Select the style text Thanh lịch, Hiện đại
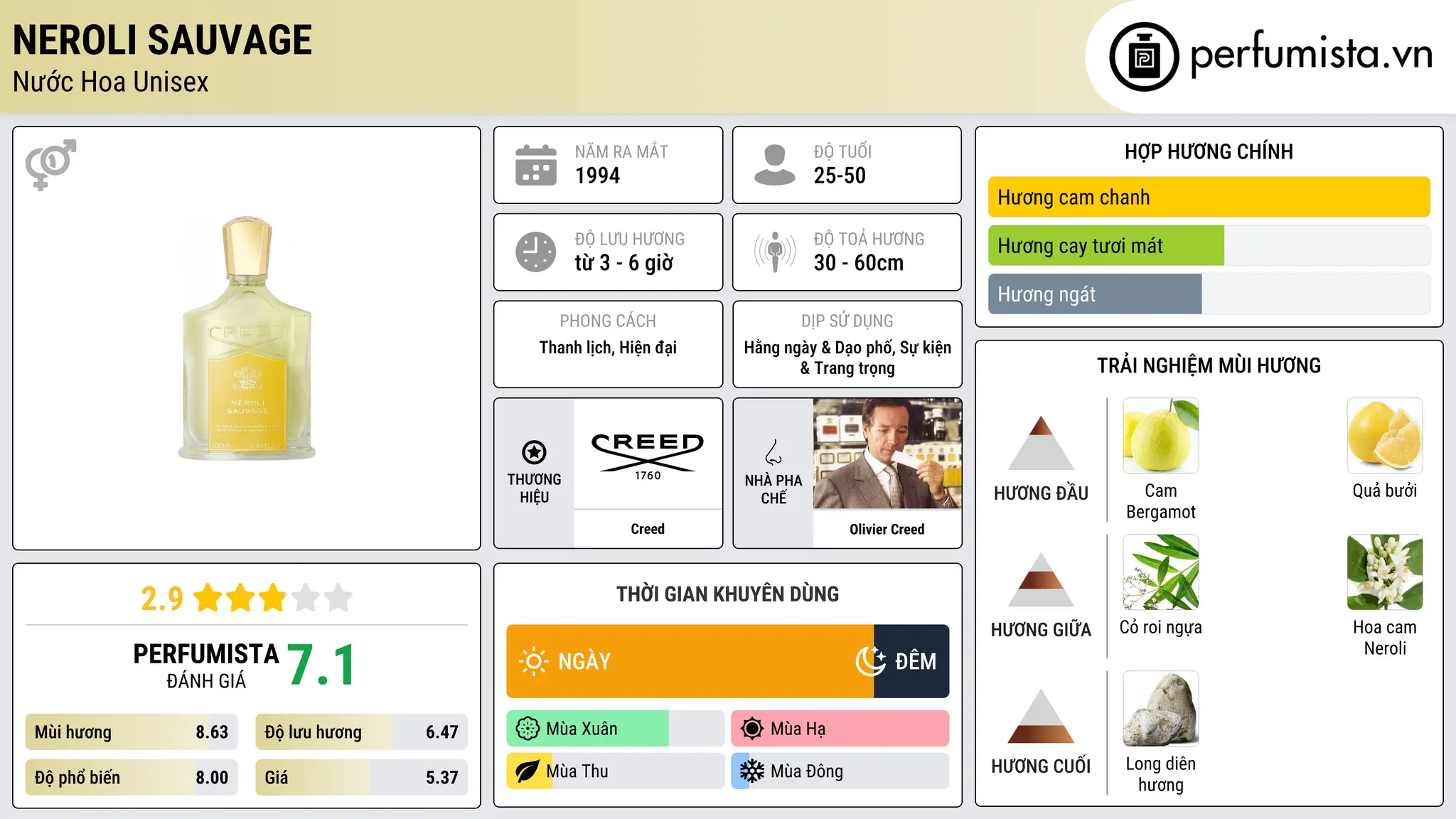Viewport: 1456px width, 819px height. [608, 348]
